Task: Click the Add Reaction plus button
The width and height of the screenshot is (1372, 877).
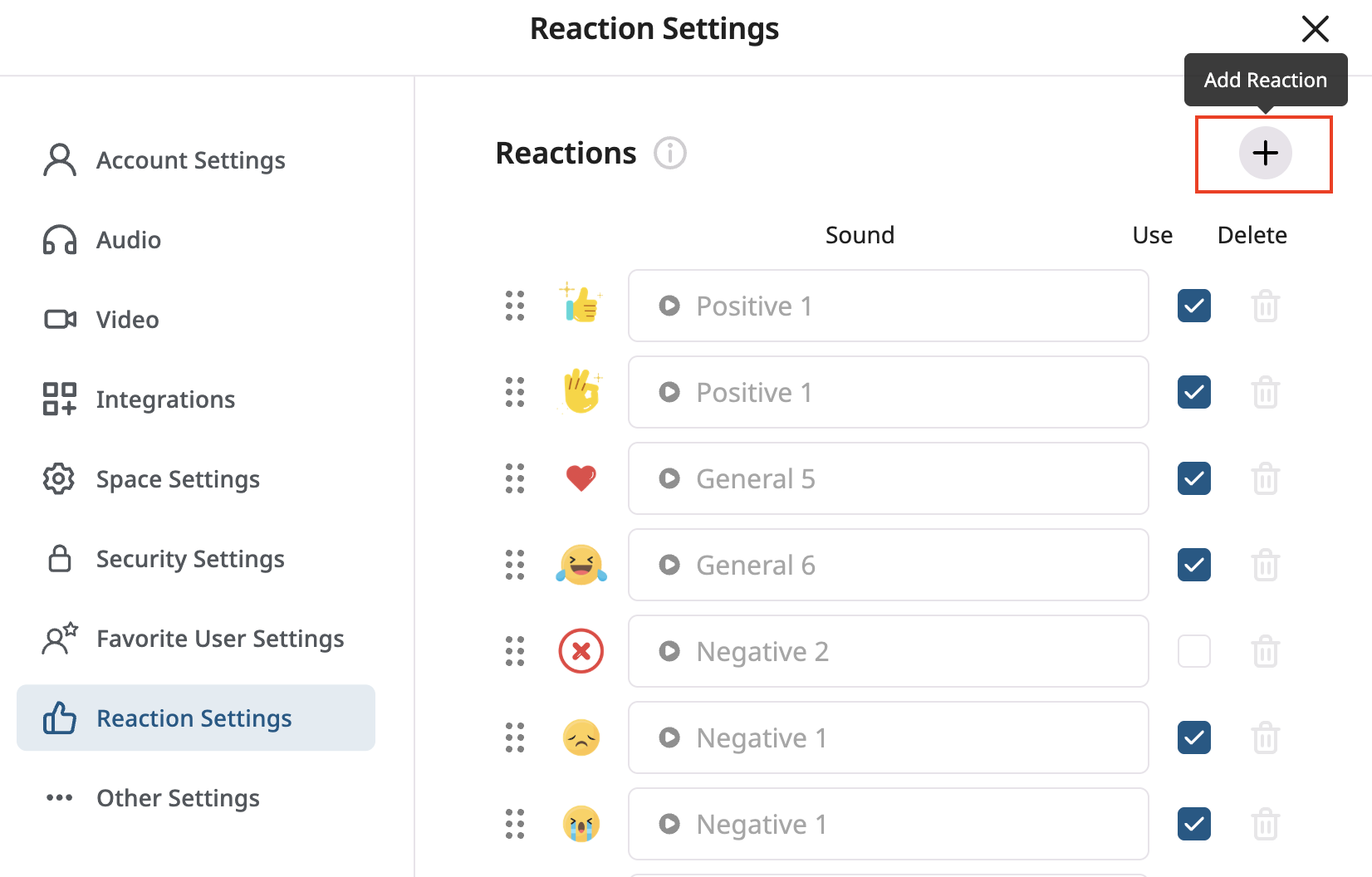Action: pos(1264,154)
